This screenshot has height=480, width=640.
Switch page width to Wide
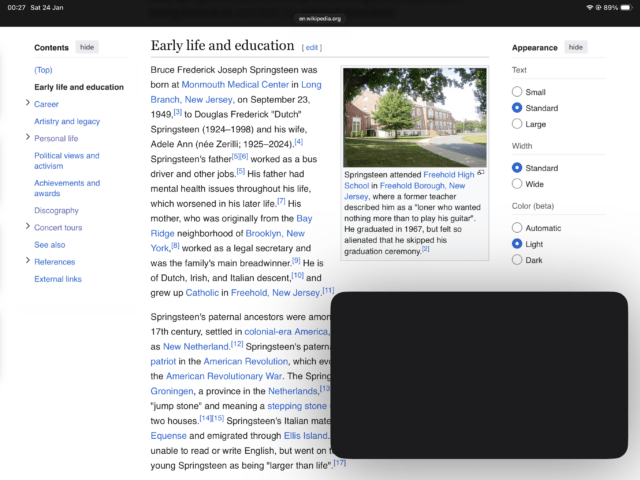(517, 184)
